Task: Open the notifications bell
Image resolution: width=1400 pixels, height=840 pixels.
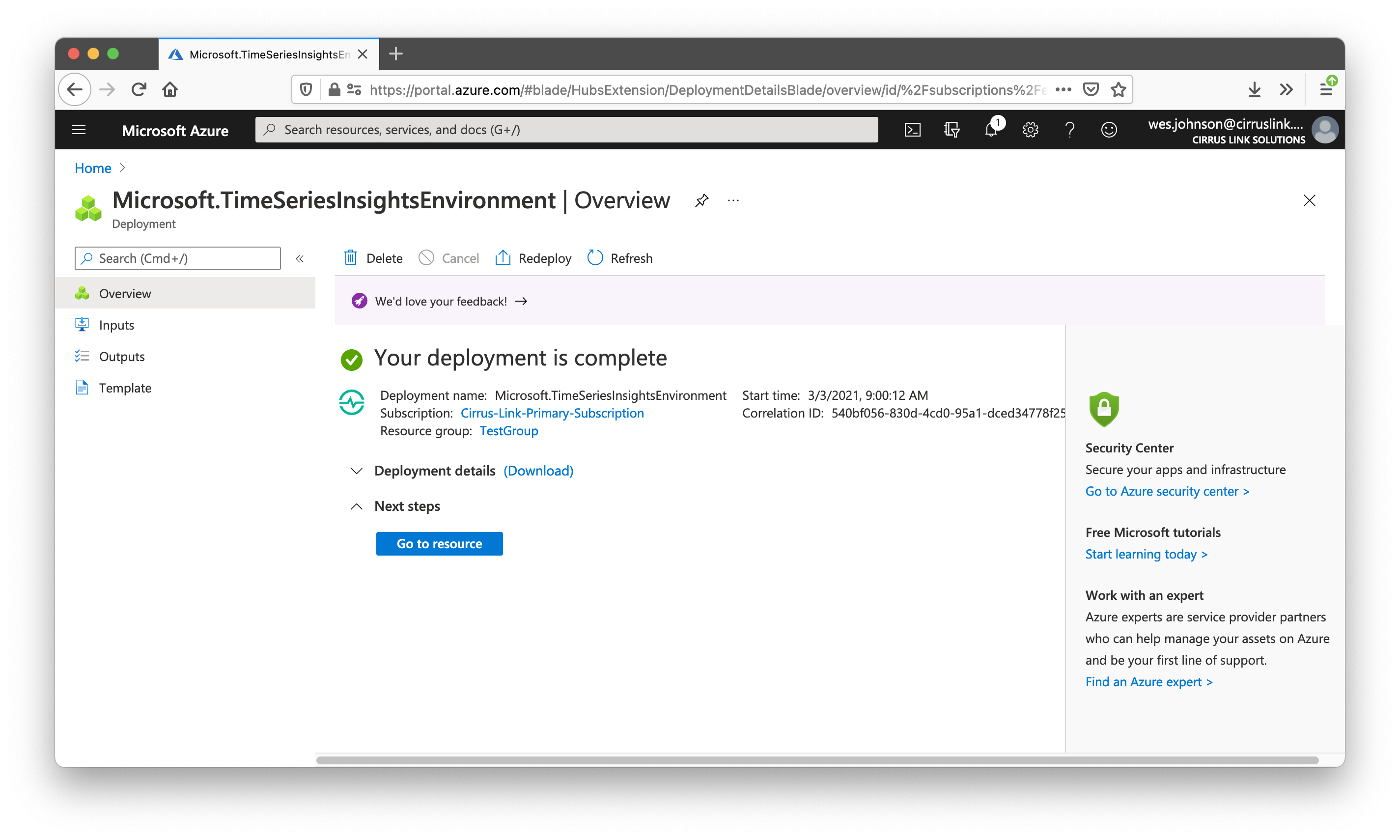Action: pyautogui.click(x=991, y=130)
